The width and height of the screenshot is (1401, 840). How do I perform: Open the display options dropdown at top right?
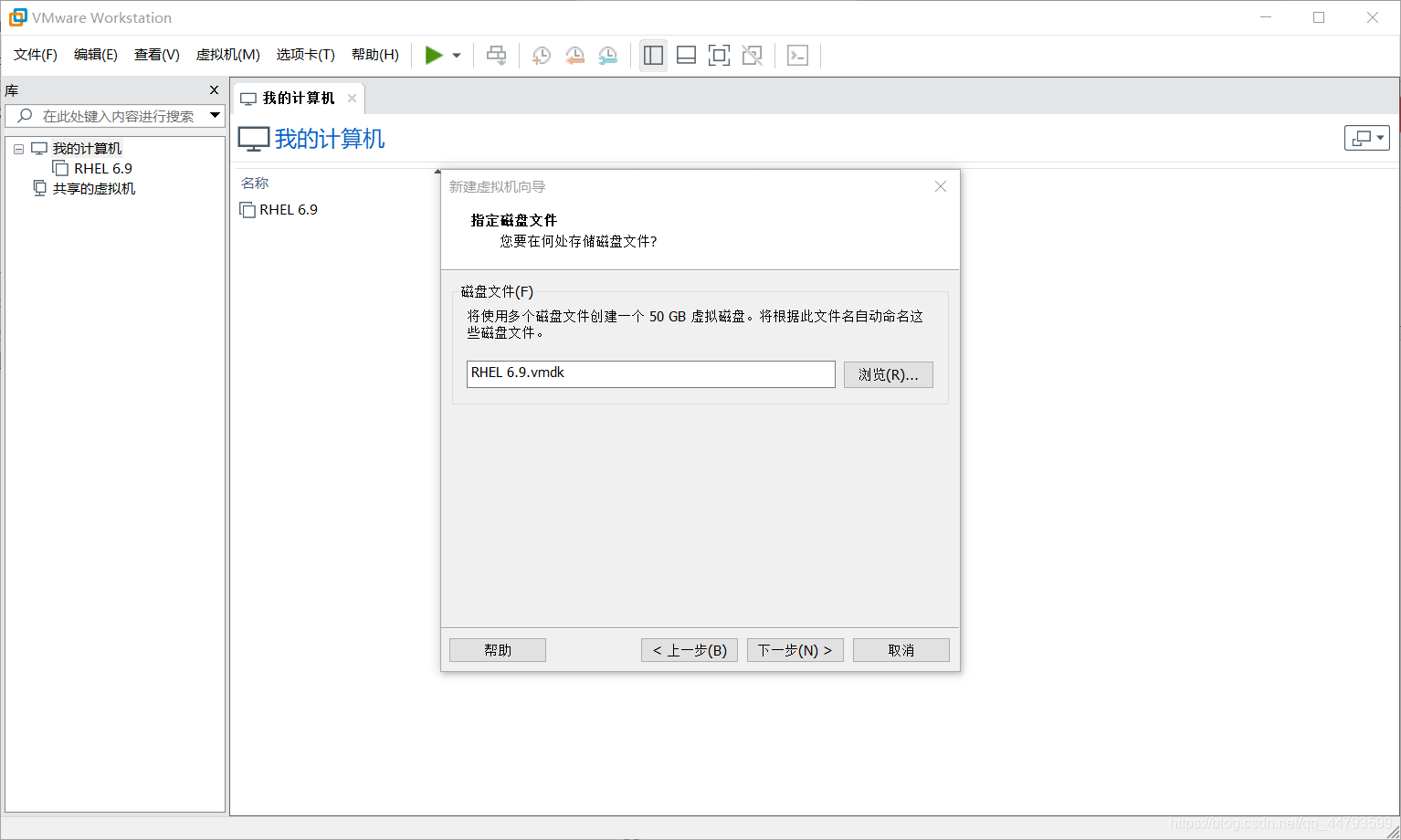point(1366,137)
